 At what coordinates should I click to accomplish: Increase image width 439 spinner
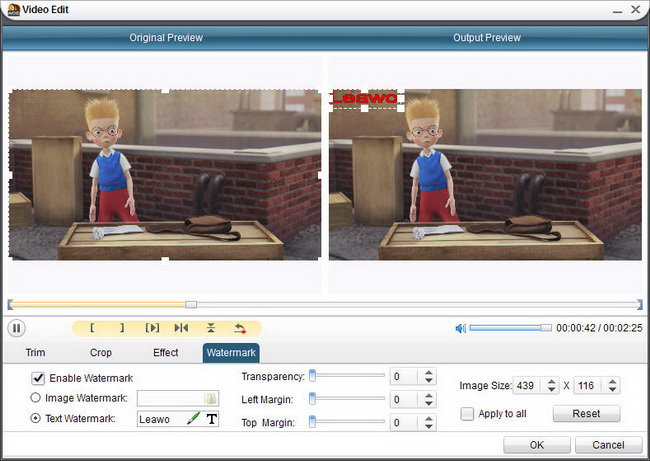coord(551,381)
